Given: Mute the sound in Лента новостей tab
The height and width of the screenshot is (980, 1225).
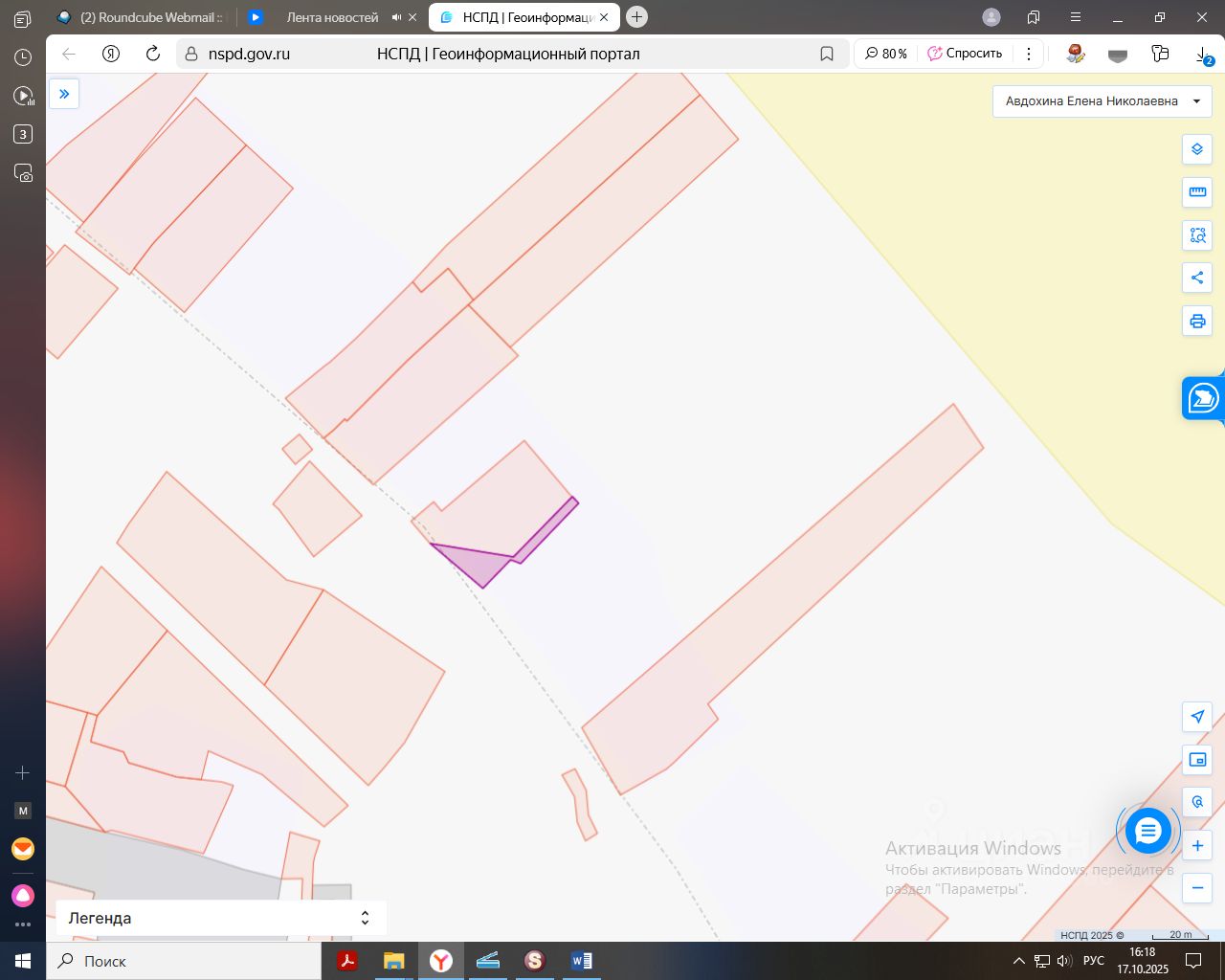Looking at the screenshot, I should point(396,17).
